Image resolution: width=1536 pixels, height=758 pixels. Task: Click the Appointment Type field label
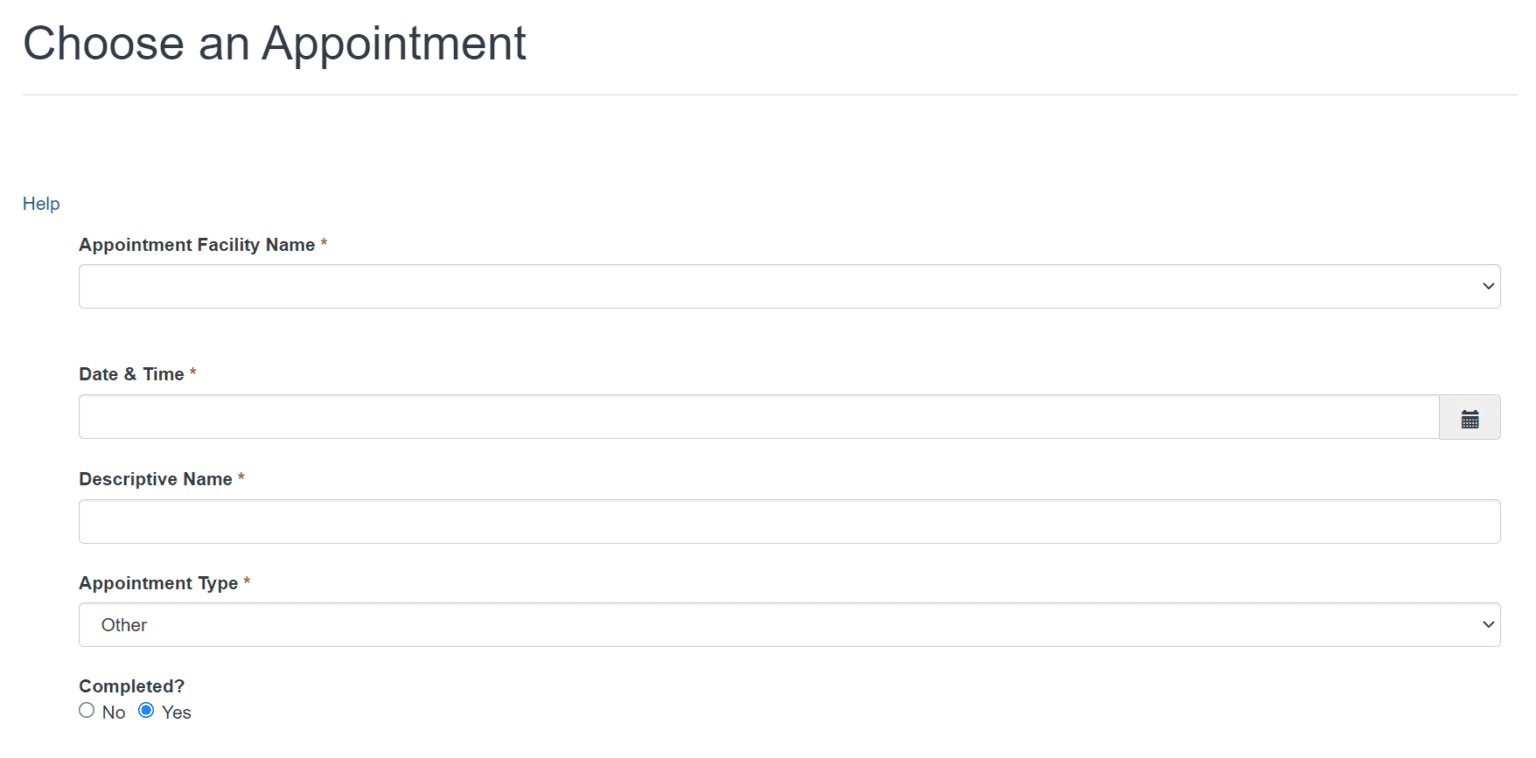click(158, 583)
